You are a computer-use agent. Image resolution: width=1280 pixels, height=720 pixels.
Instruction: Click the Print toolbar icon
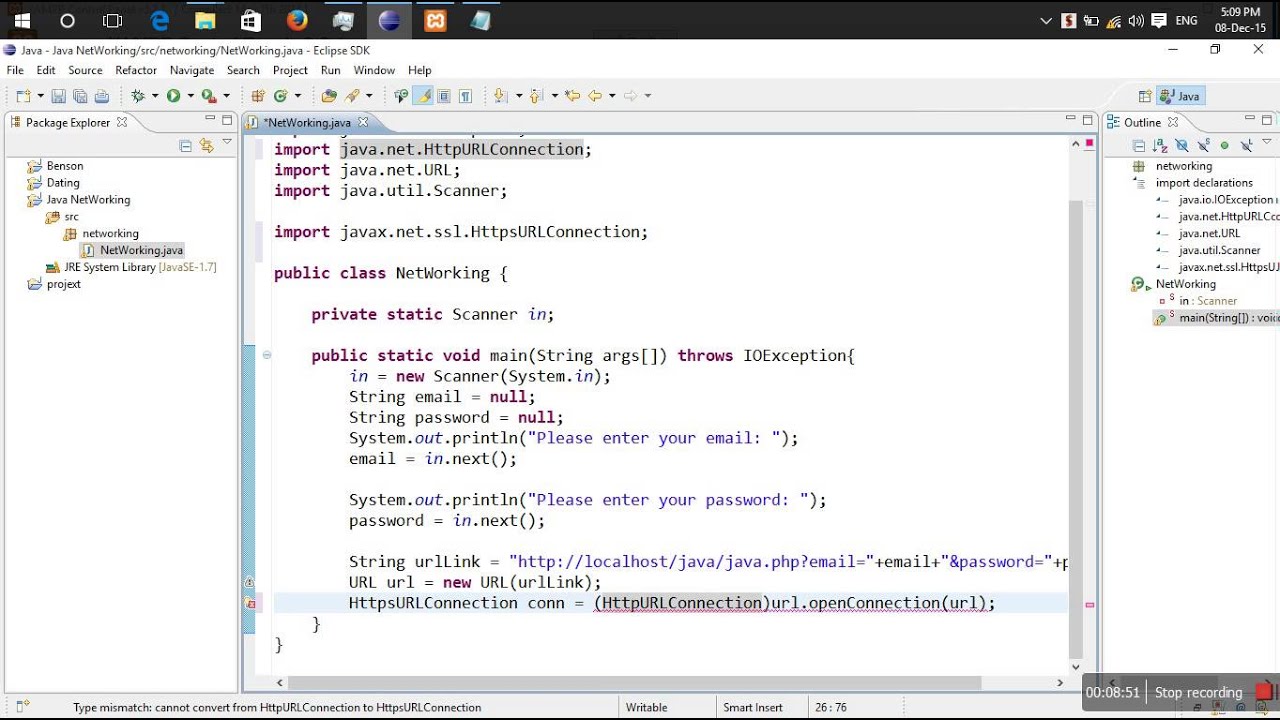click(x=102, y=96)
